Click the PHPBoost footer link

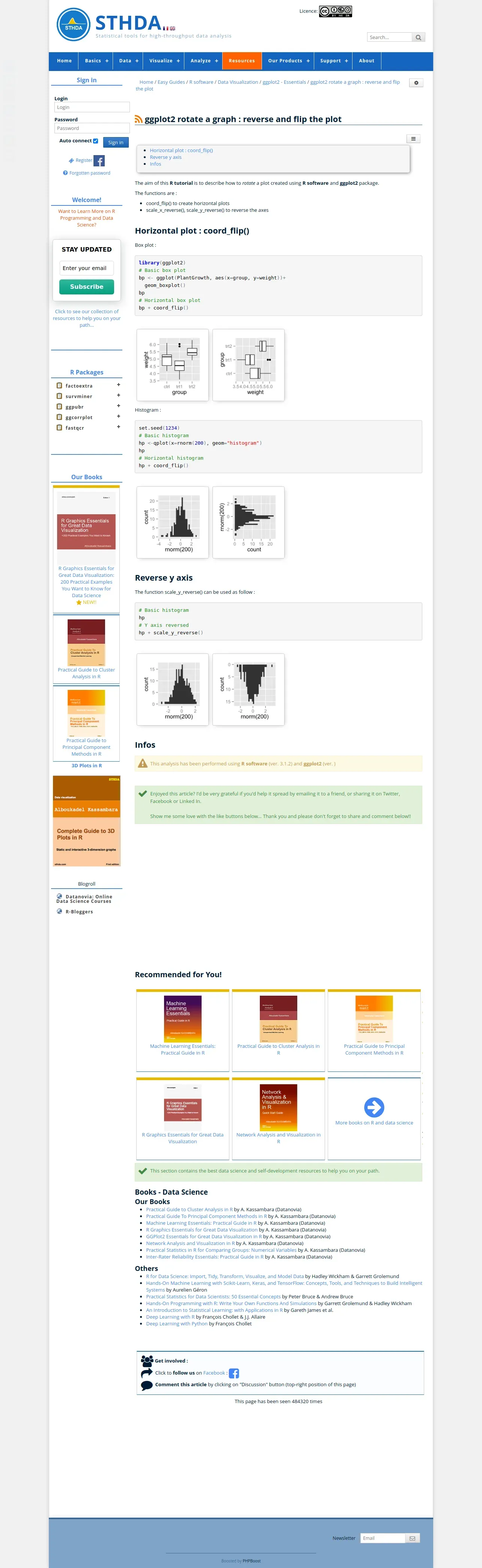tap(252, 1561)
